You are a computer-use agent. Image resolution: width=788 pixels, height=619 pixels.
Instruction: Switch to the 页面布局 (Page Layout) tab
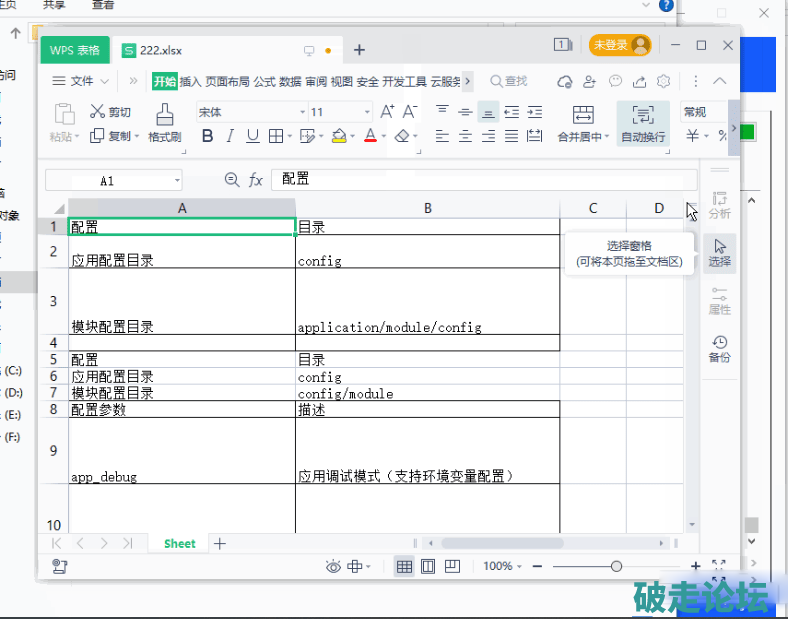click(x=227, y=81)
